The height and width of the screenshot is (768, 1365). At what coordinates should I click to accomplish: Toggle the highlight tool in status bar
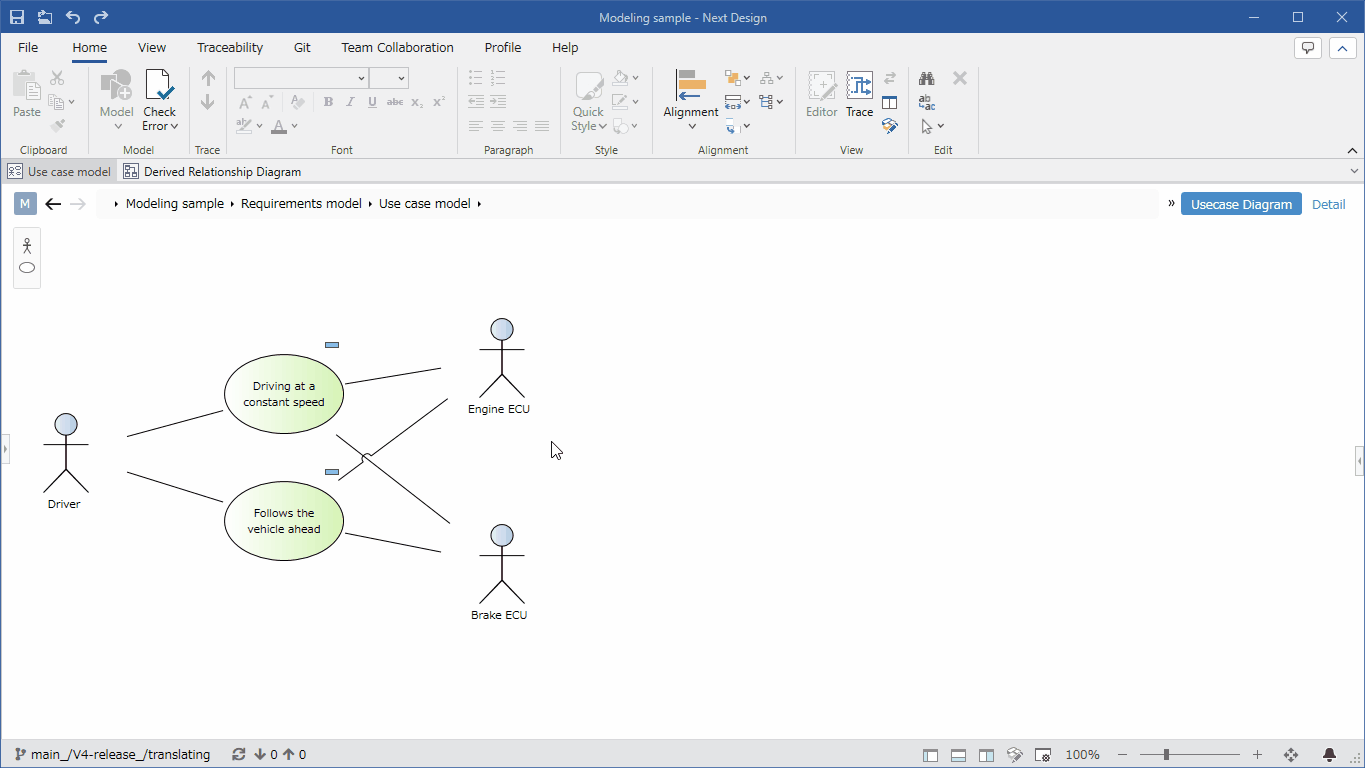pyautogui.click(x=1014, y=755)
